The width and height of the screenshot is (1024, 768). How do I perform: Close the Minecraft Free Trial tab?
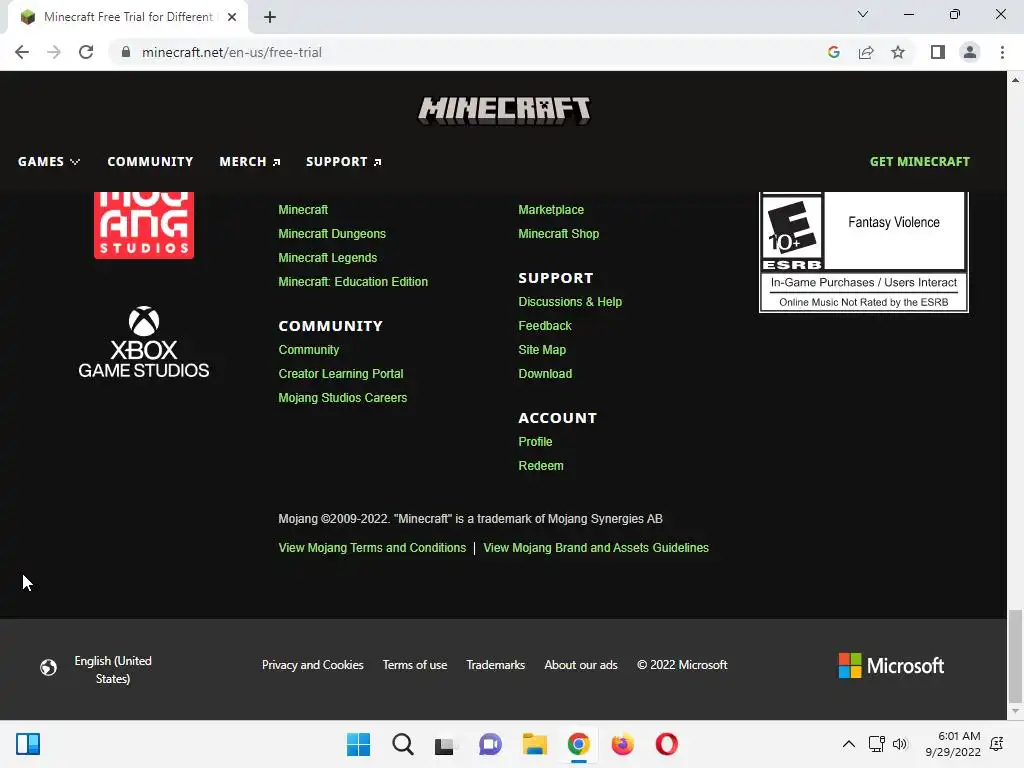click(x=232, y=17)
